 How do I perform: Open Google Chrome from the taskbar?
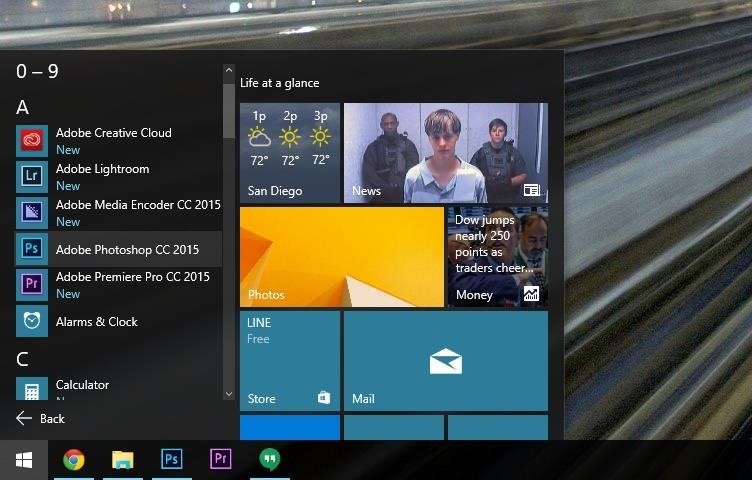[x=74, y=459]
